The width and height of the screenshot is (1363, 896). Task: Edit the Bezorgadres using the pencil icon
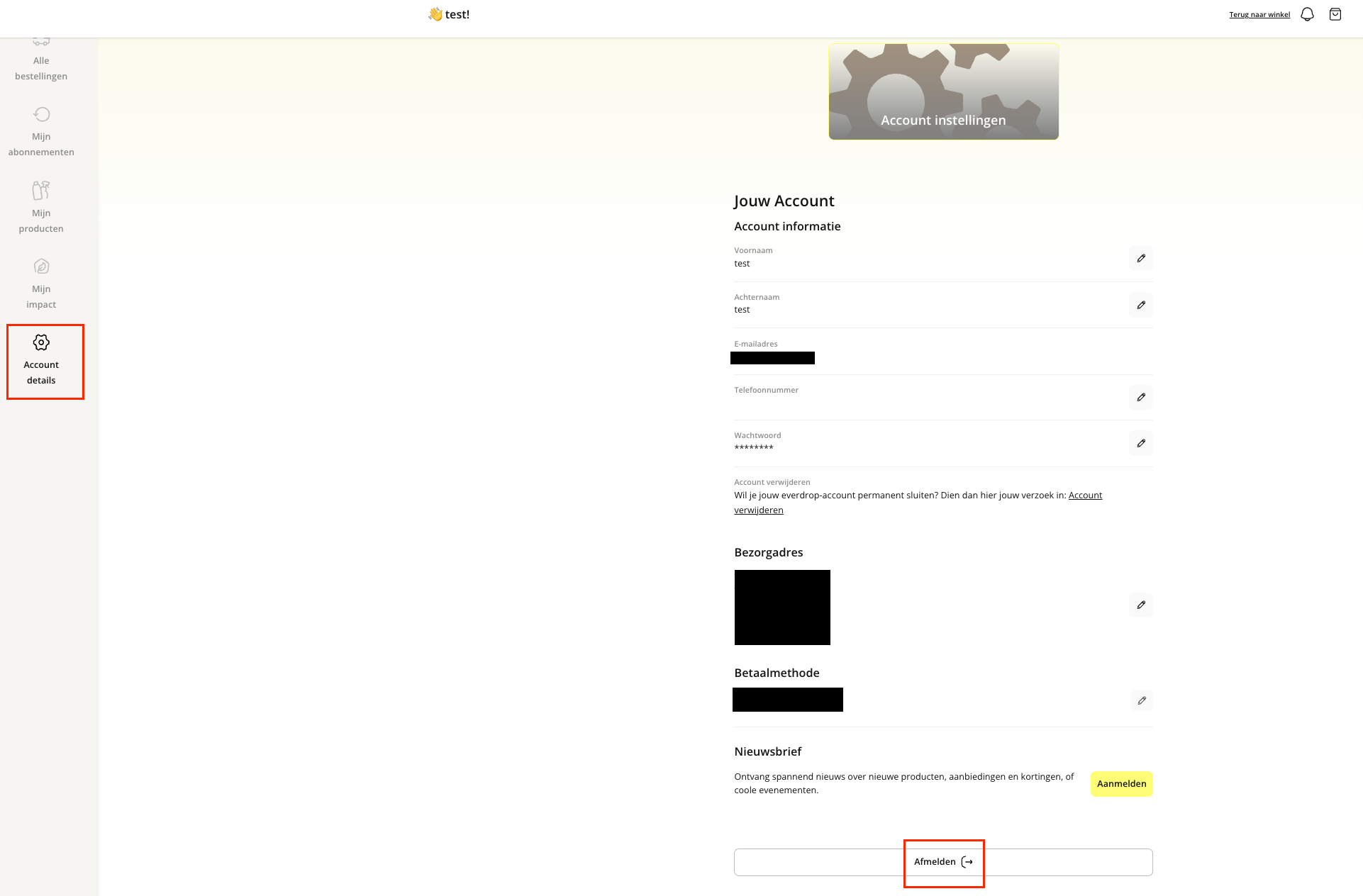(1140, 605)
